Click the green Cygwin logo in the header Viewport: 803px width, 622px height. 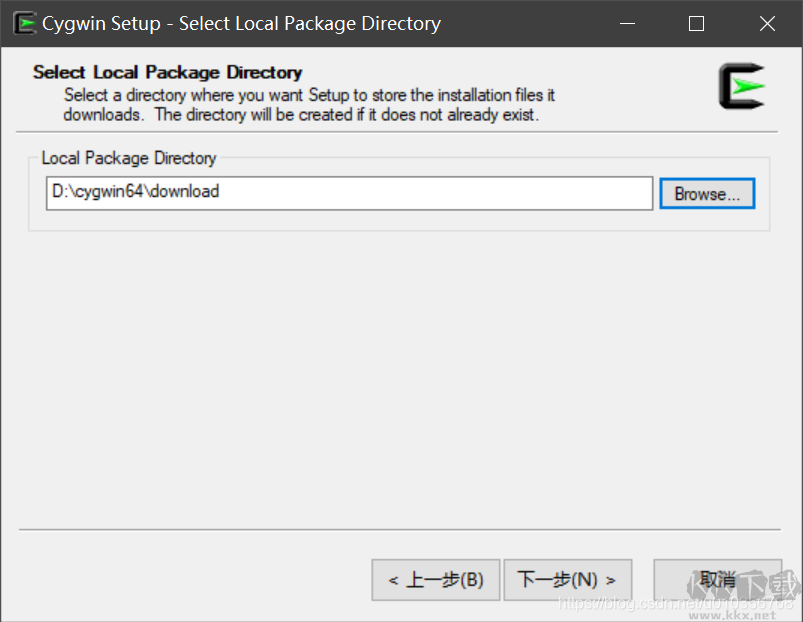(x=741, y=87)
